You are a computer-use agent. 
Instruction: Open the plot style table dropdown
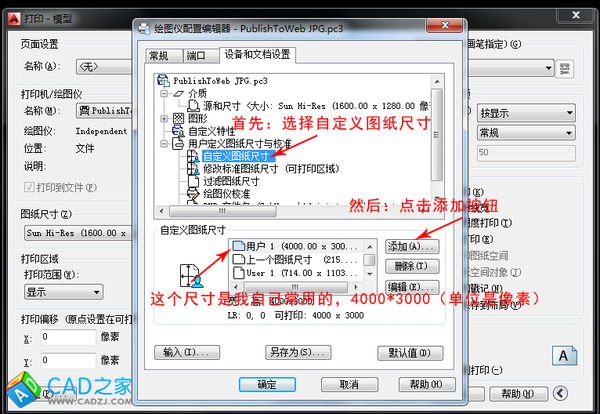point(512,68)
